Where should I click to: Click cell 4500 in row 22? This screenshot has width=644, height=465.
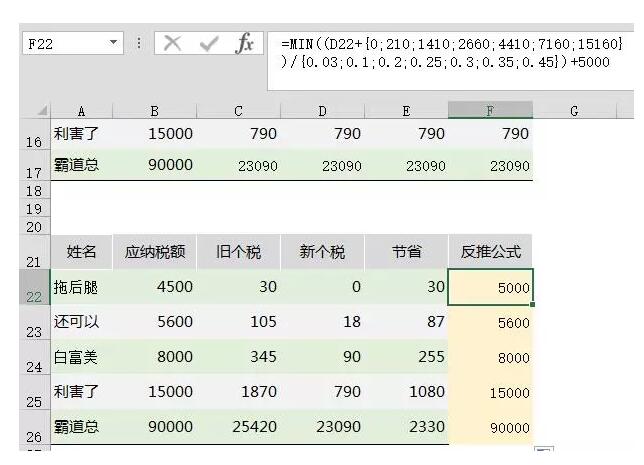pos(155,287)
